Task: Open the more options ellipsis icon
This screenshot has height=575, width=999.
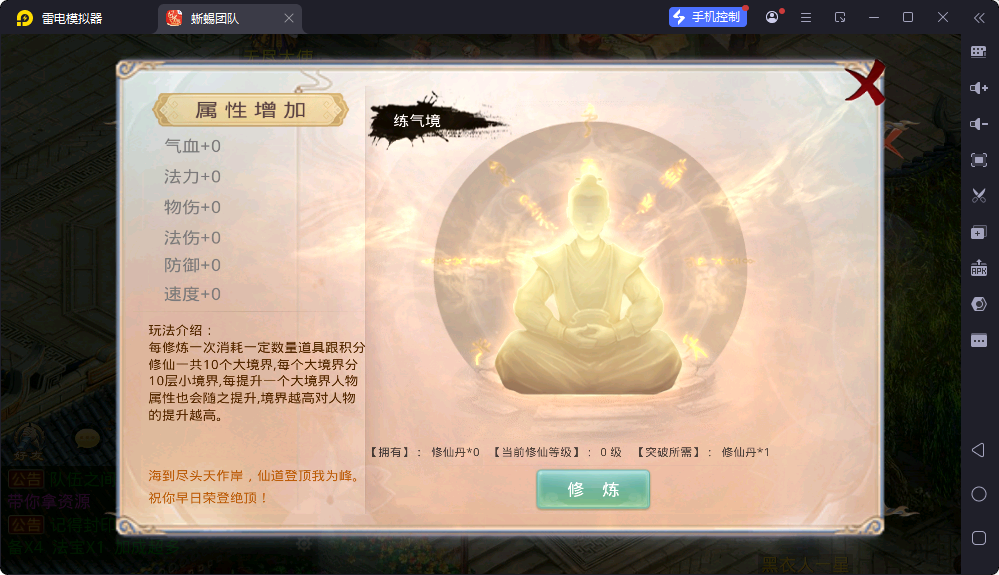Action: pos(979,341)
